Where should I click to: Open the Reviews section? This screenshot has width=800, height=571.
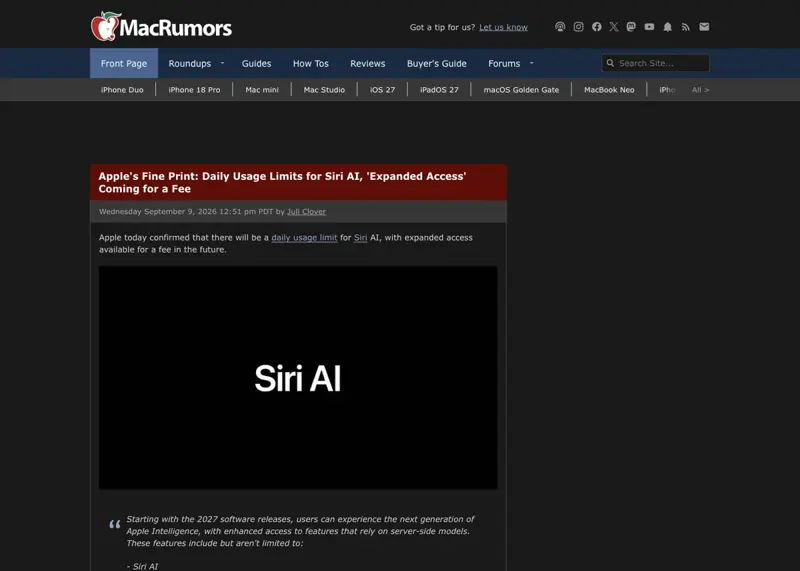[367, 63]
